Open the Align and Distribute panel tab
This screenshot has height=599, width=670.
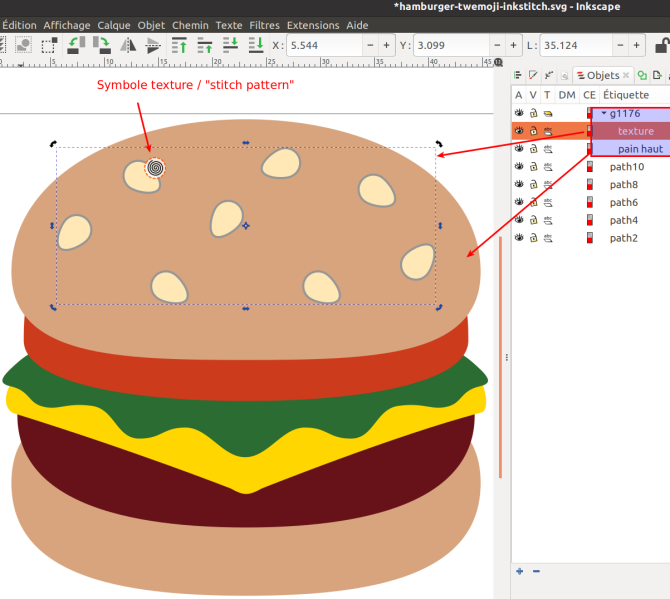(518, 76)
